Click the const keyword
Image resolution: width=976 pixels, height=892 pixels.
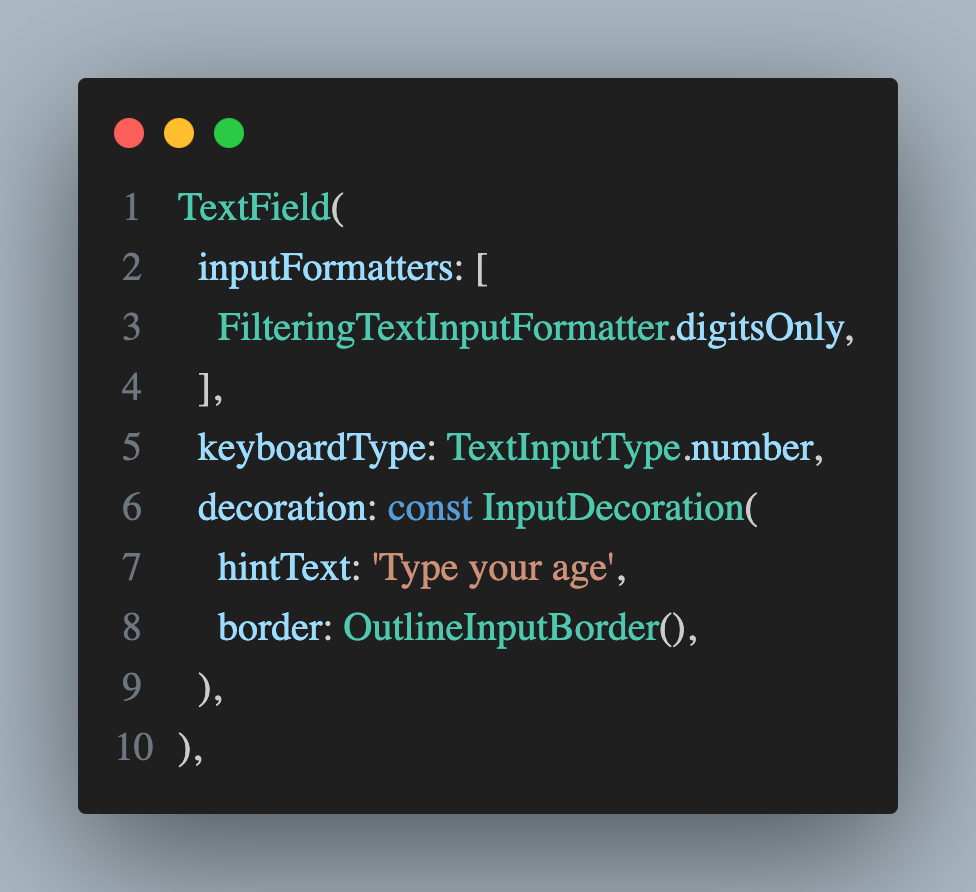pos(430,507)
